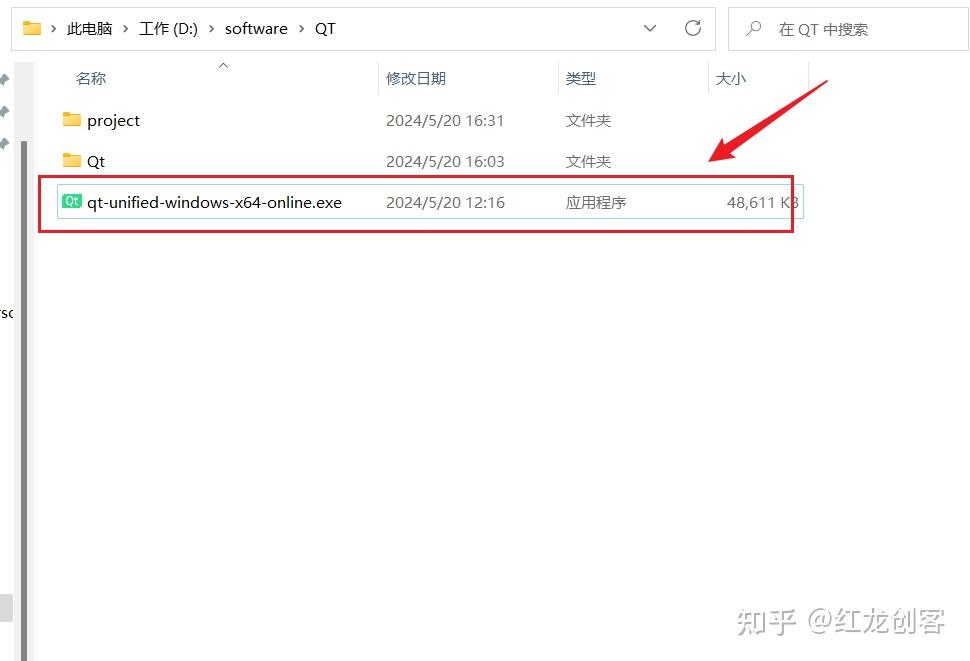Click the search magnifier icon
The width and height of the screenshot is (970, 661).
753,29
